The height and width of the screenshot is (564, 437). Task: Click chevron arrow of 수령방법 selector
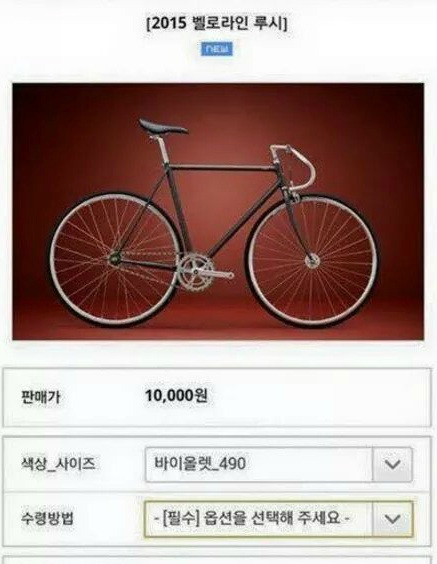pos(392,519)
